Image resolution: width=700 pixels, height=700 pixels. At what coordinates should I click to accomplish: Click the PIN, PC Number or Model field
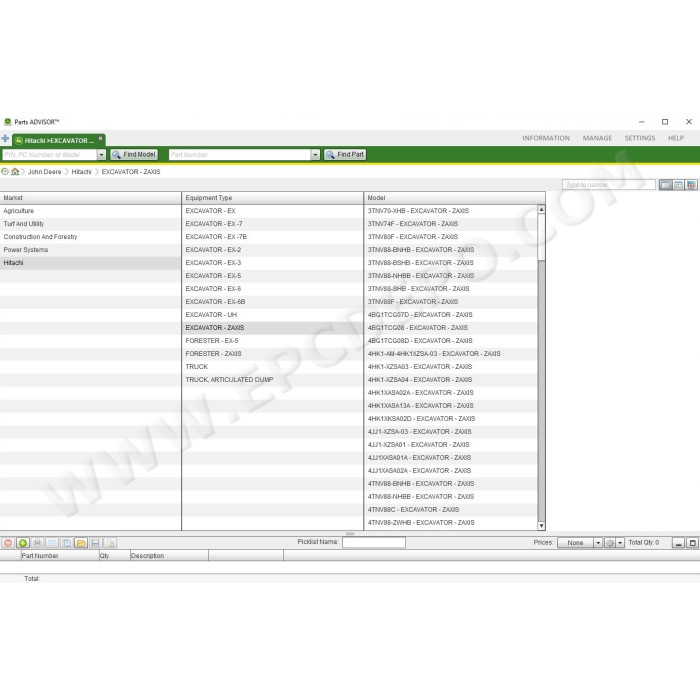tap(50, 154)
